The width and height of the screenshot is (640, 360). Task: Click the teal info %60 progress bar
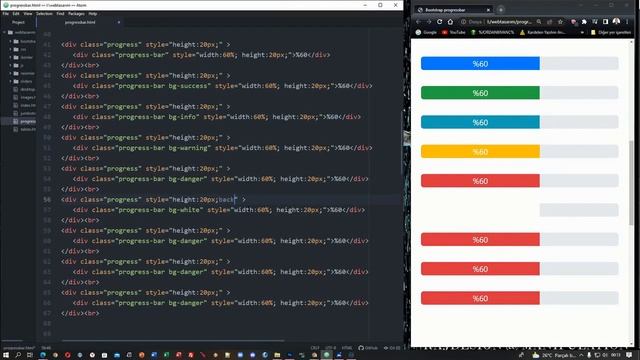(480, 122)
